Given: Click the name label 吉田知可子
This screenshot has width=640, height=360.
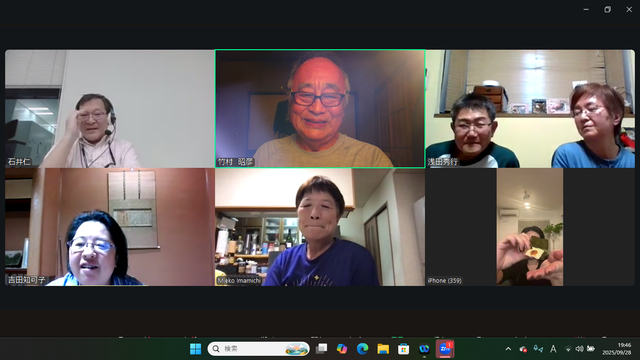Looking at the screenshot, I should click(27, 280).
